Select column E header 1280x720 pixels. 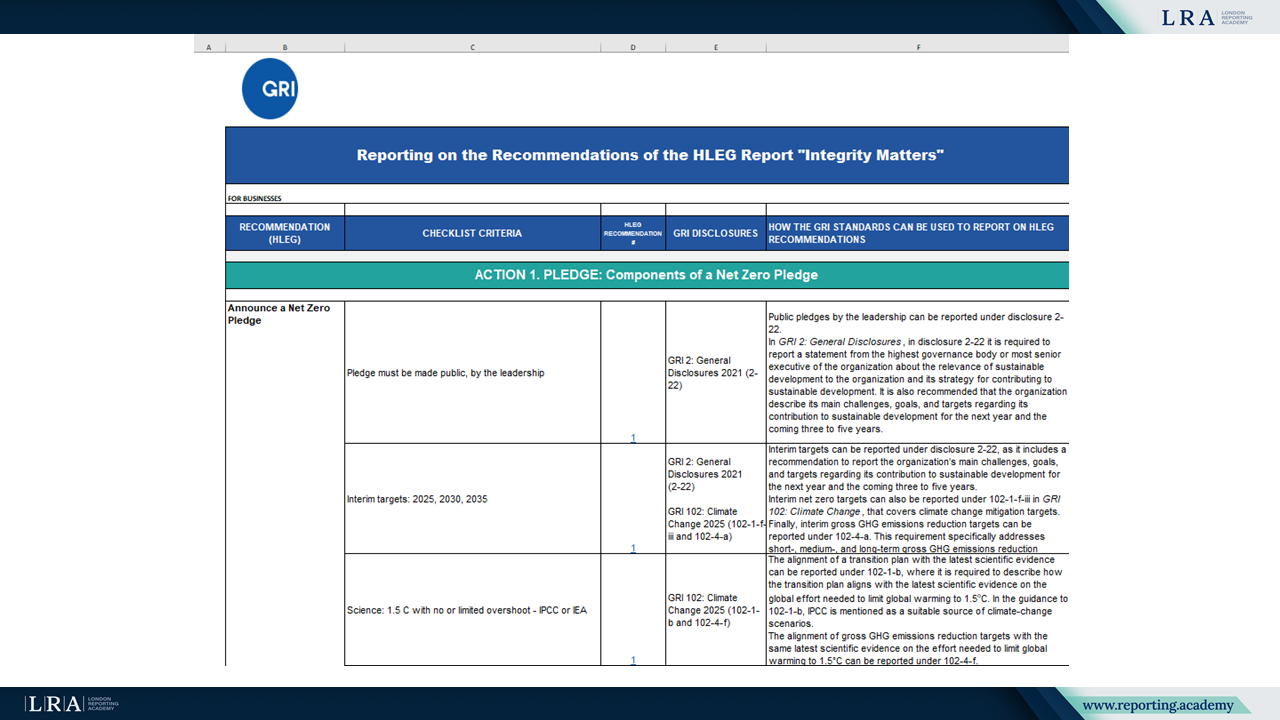716,47
